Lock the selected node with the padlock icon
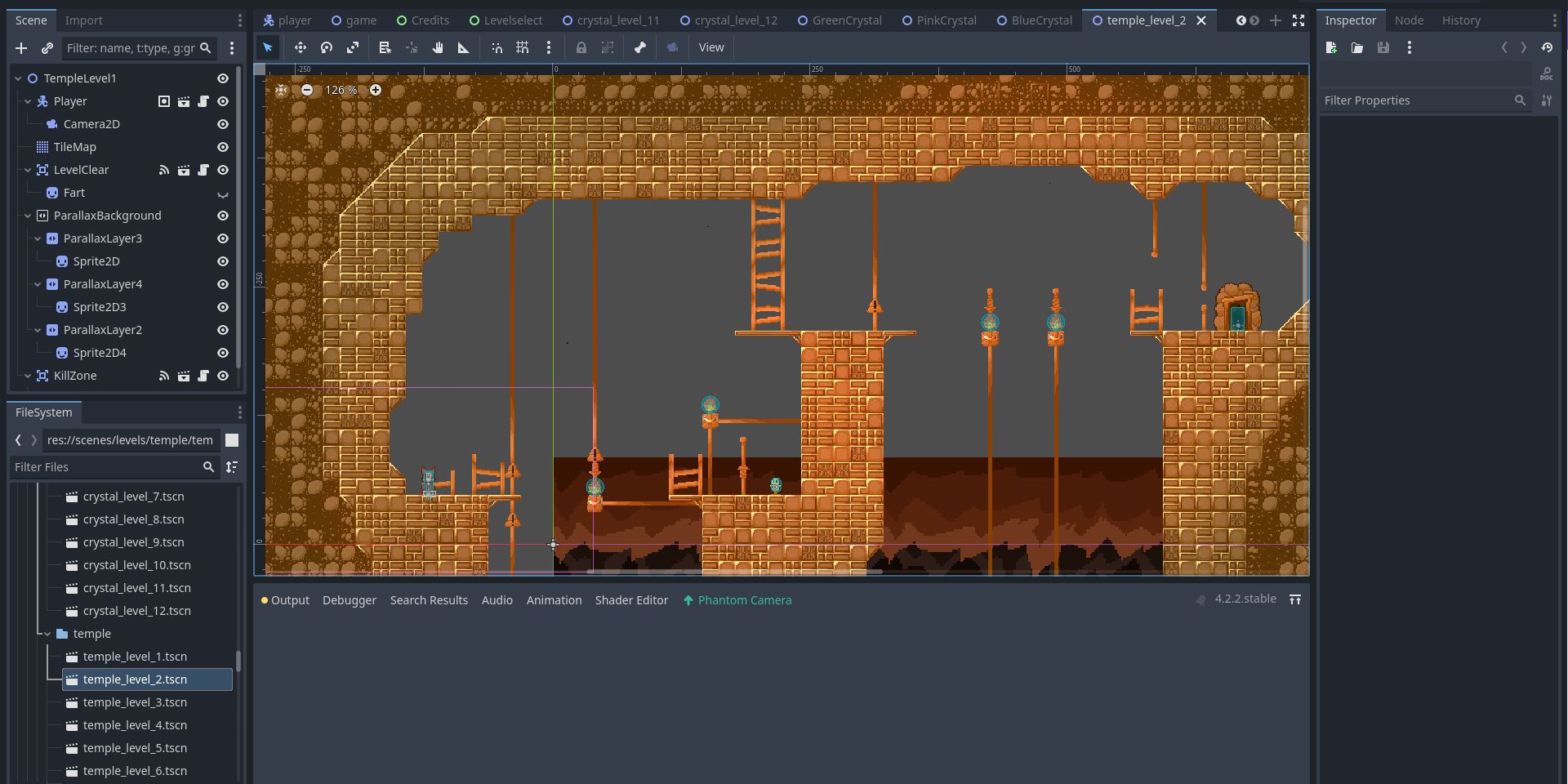Screen dimensions: 1568x784 click(581, 47)
